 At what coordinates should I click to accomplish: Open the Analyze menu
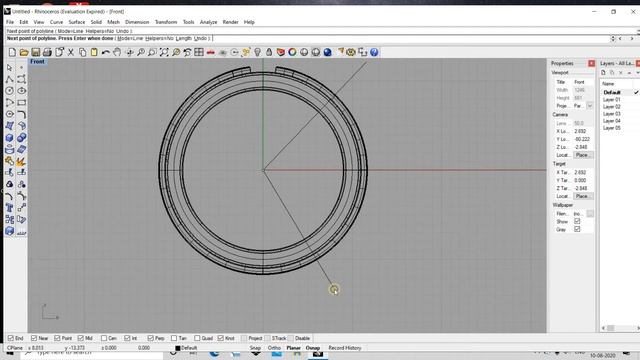[x=208, y=22]
